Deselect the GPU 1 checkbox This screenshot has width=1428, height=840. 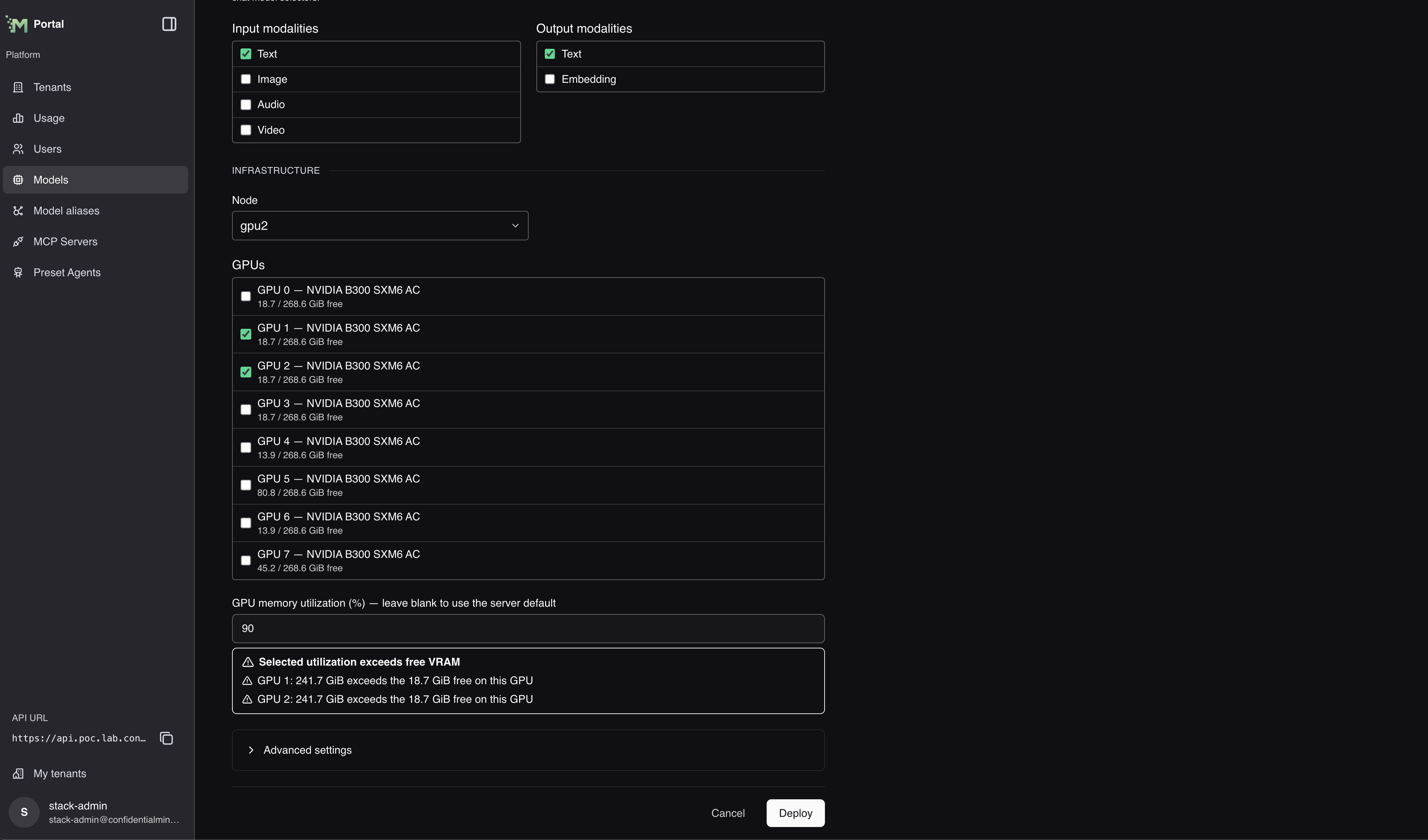coord(245,334)
